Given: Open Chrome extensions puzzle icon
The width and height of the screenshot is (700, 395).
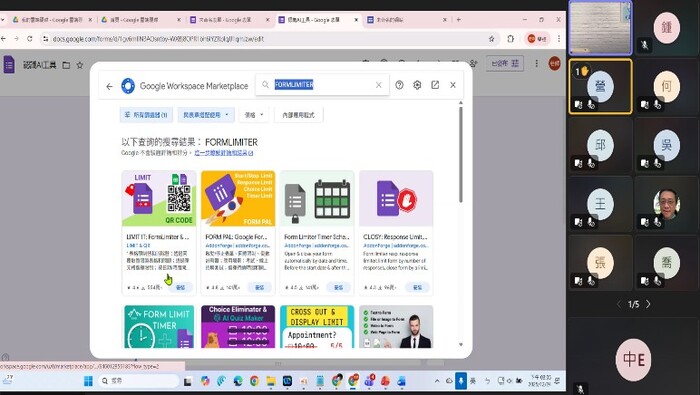Looking at the screenshot, I should click(511, 39).
